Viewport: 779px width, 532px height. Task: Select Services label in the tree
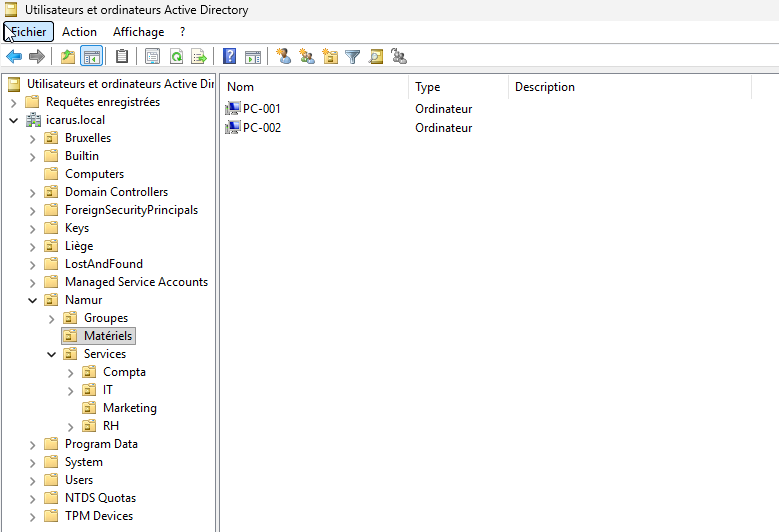(x=105, y=354)
